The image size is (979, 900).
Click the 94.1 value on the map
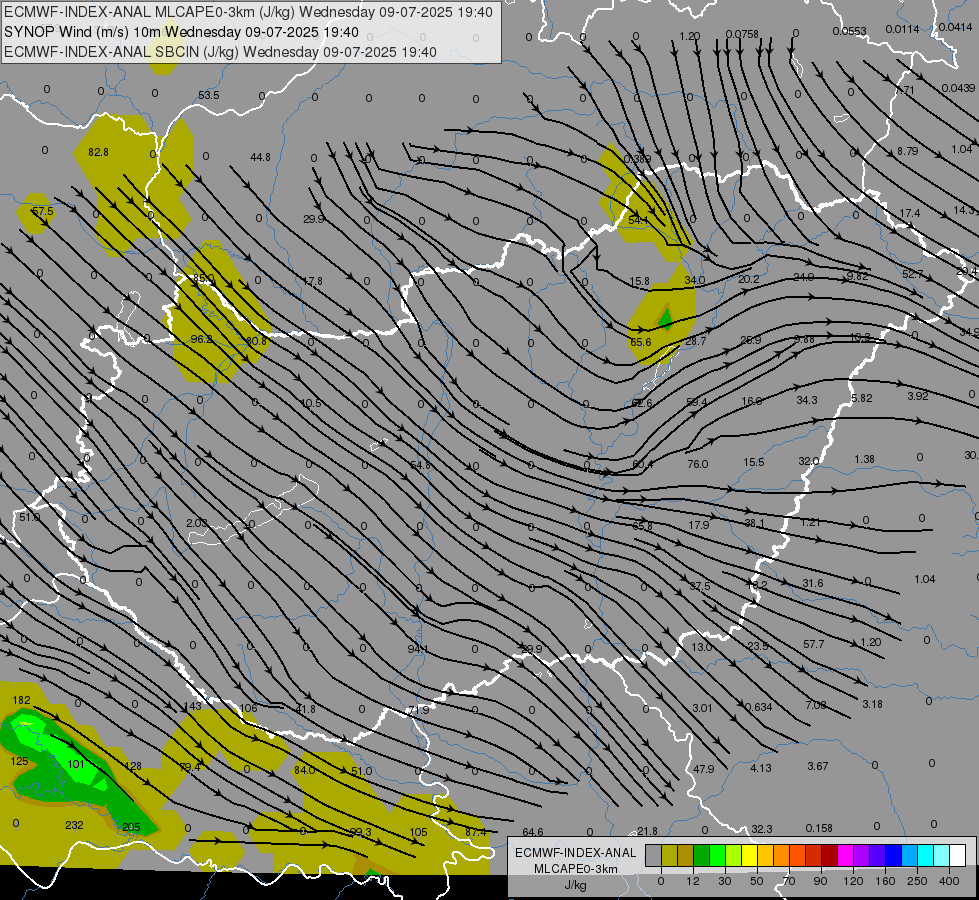coord(417,649)
